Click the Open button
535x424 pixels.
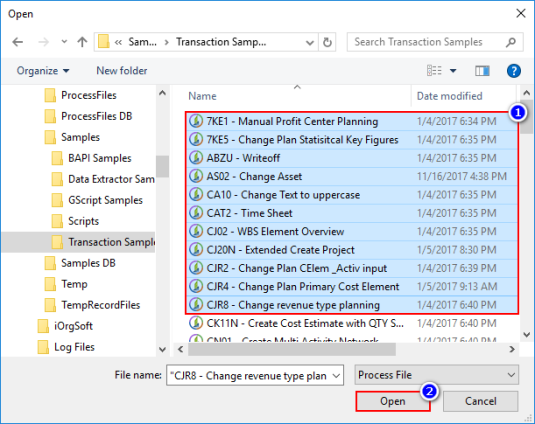click(393, 401)
